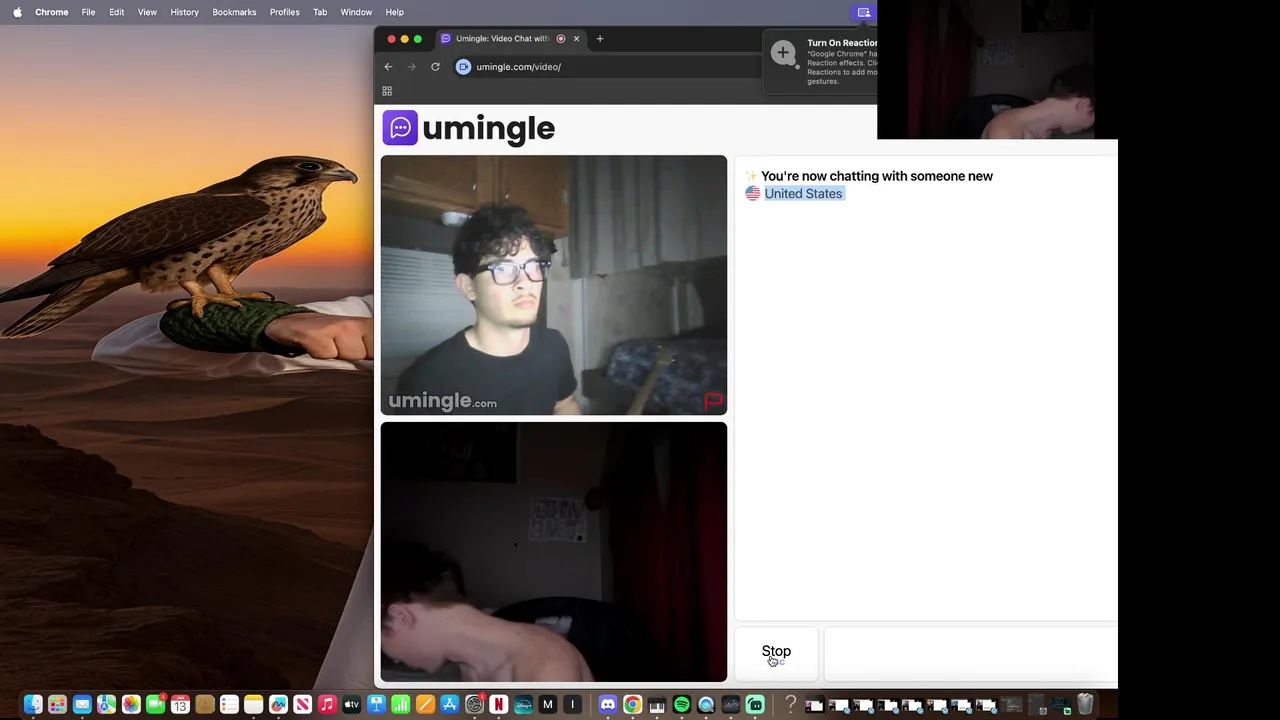
Task: Open Launchpad from the Dock
Action: pyautogui.click(x=57, y=704)
